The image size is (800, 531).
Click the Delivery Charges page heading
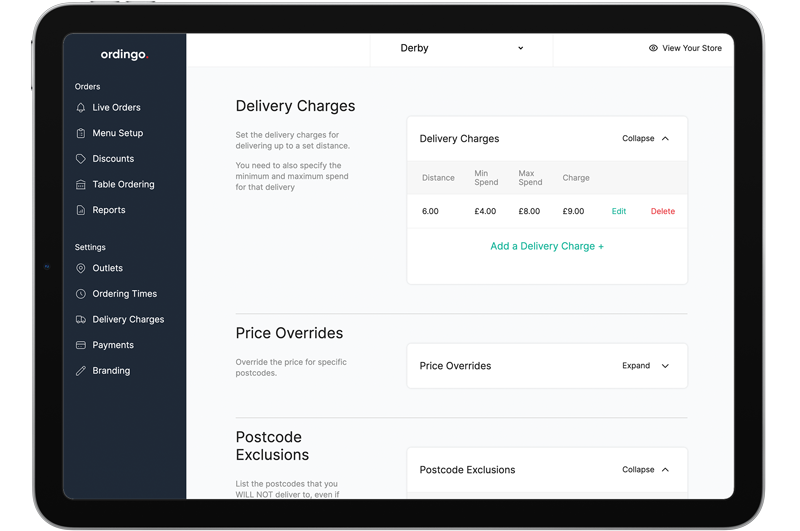295,106
